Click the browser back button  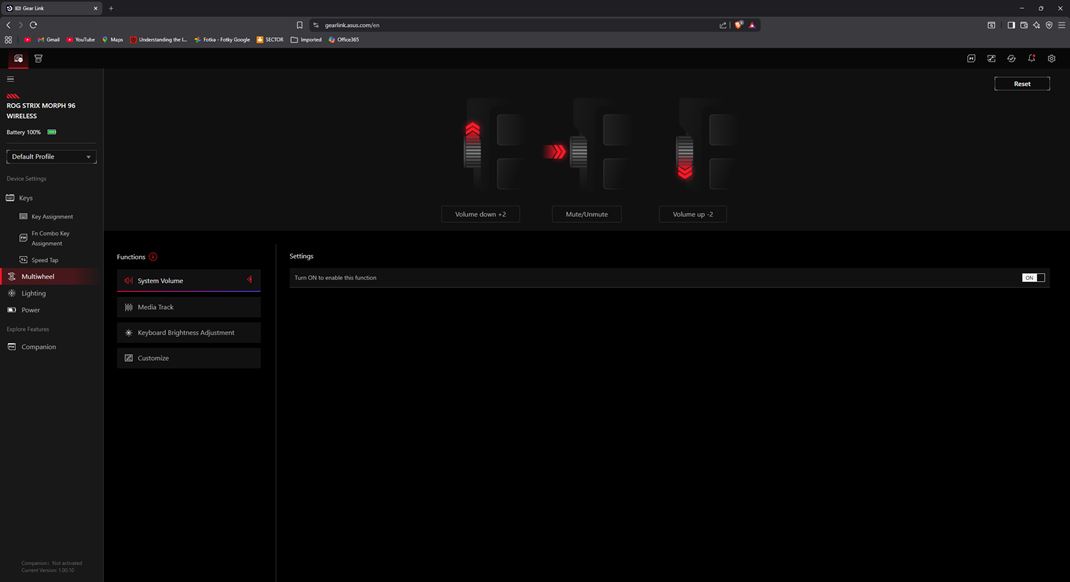pyautogui.click(x=8, y=25)
